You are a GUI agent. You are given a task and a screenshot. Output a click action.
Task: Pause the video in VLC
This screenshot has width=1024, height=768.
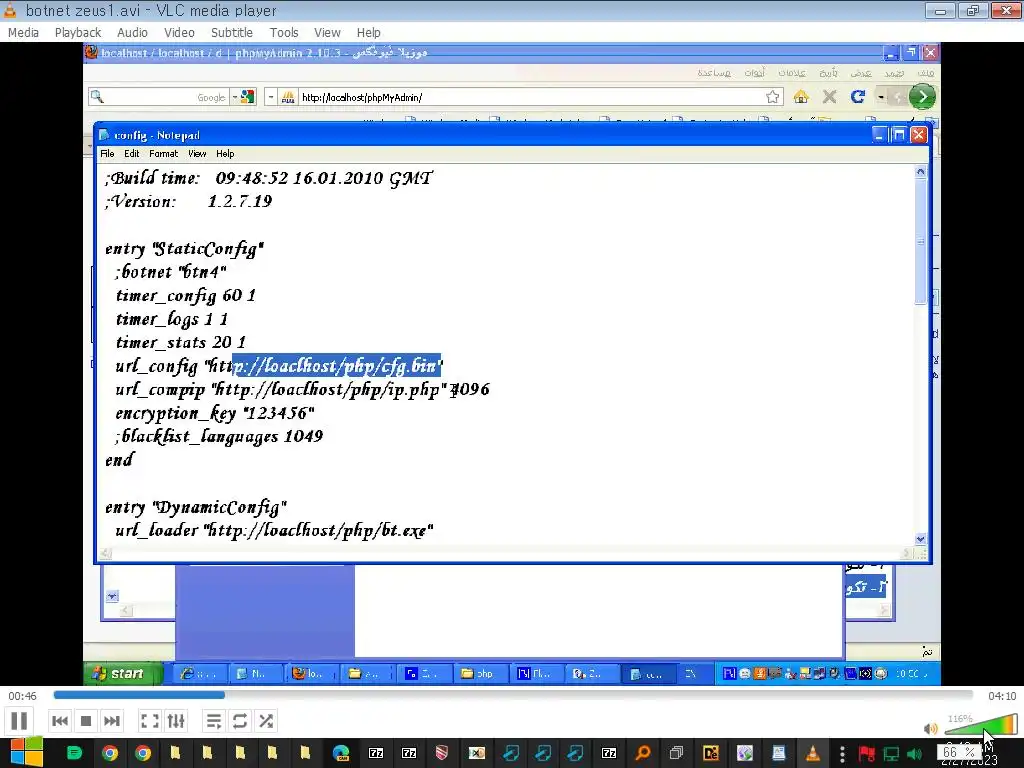pyautogui.click(x=20, y=721)
